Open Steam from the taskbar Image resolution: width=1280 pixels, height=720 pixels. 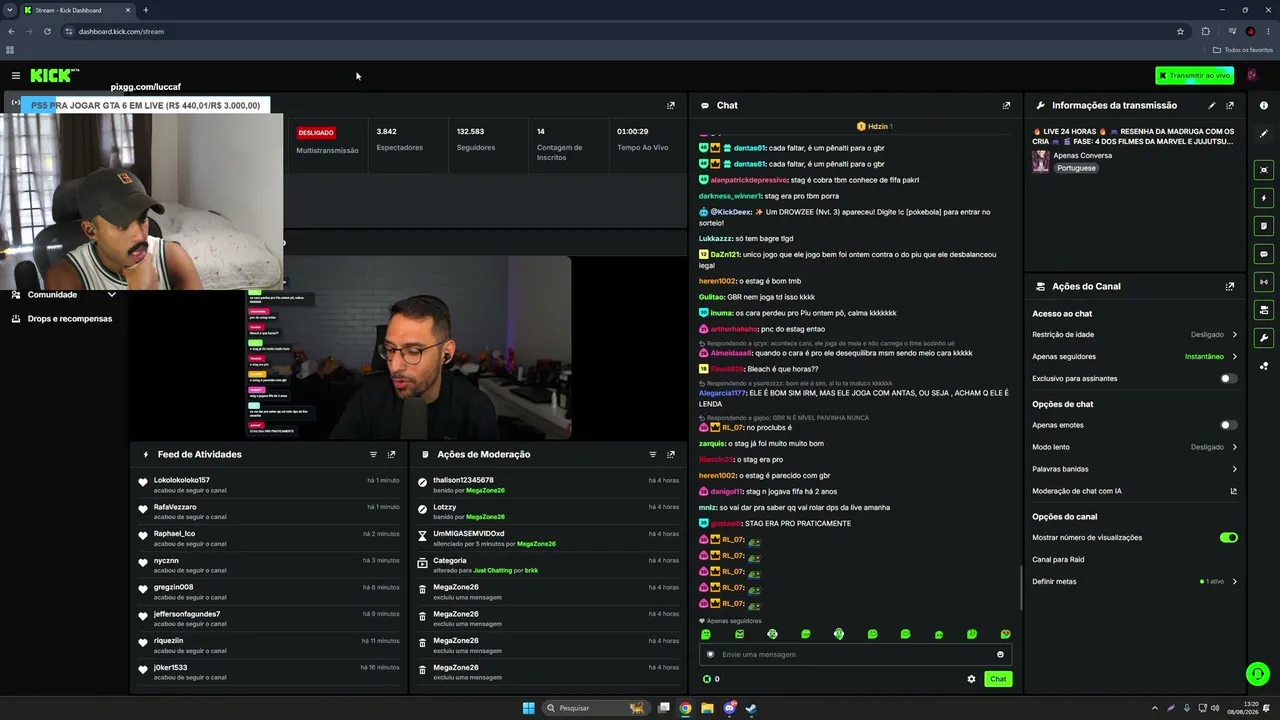(751, 708)
